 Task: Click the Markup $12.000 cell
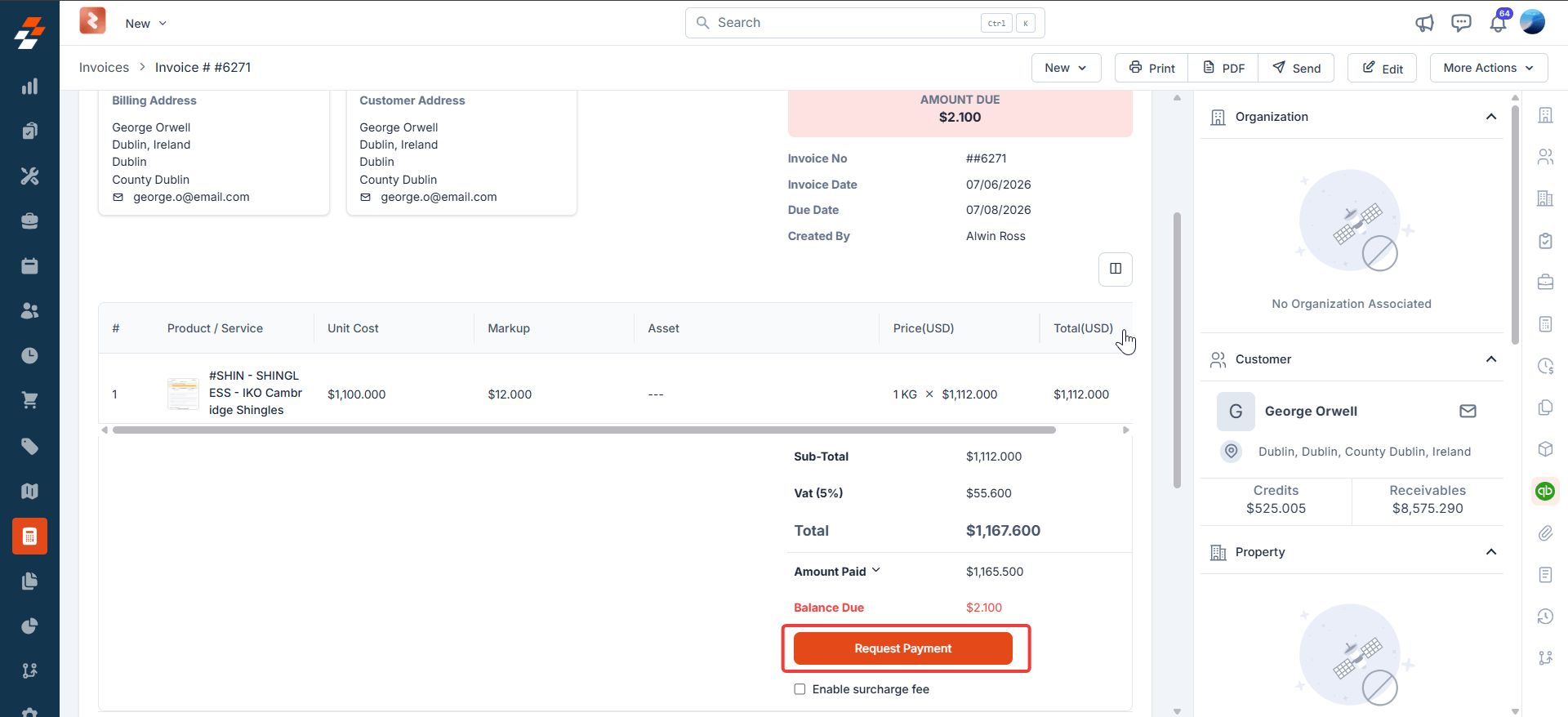click(510, 394)
